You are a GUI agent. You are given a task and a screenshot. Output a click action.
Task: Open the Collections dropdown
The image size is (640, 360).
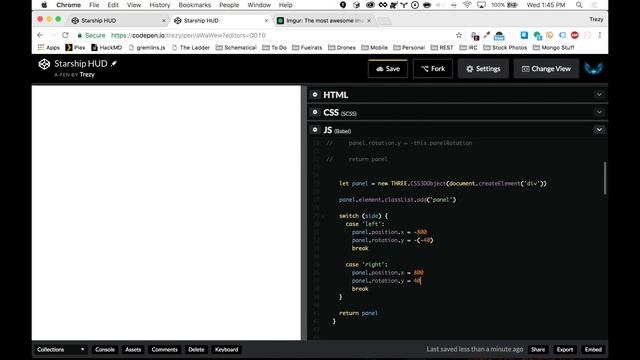tap(60, 349)
